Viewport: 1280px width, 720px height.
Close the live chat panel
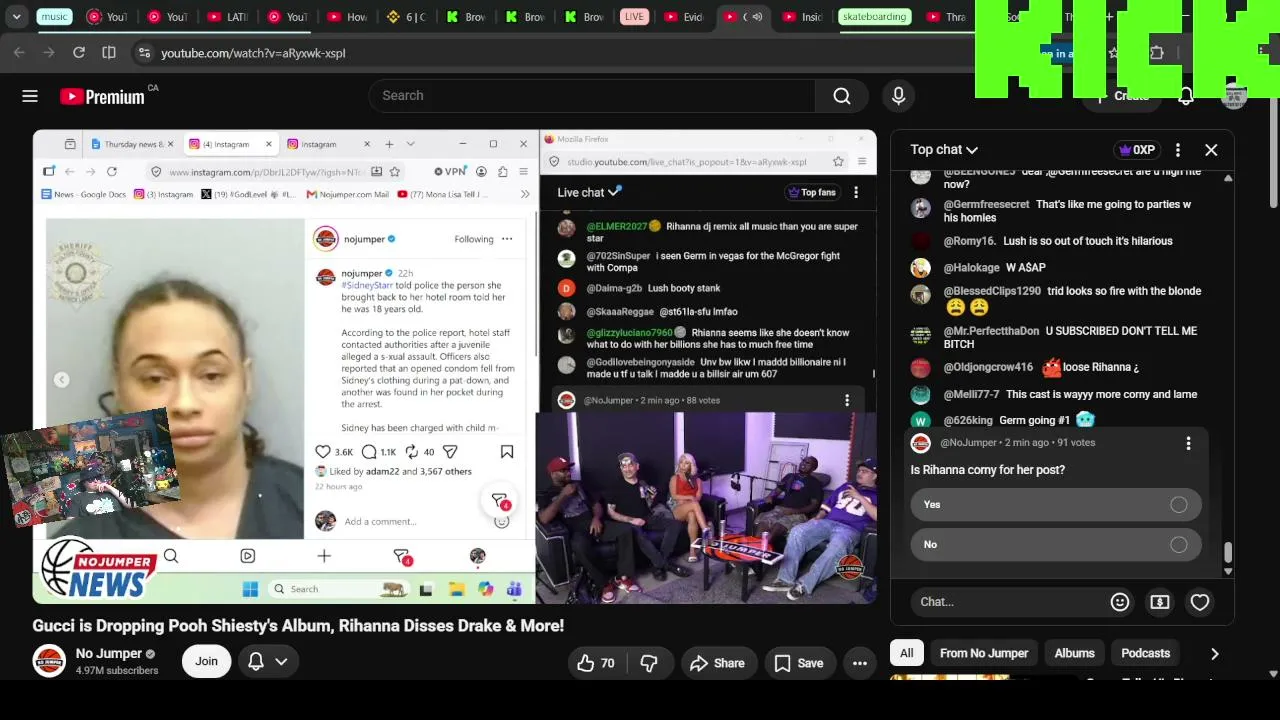click(x=1211, y=150)
